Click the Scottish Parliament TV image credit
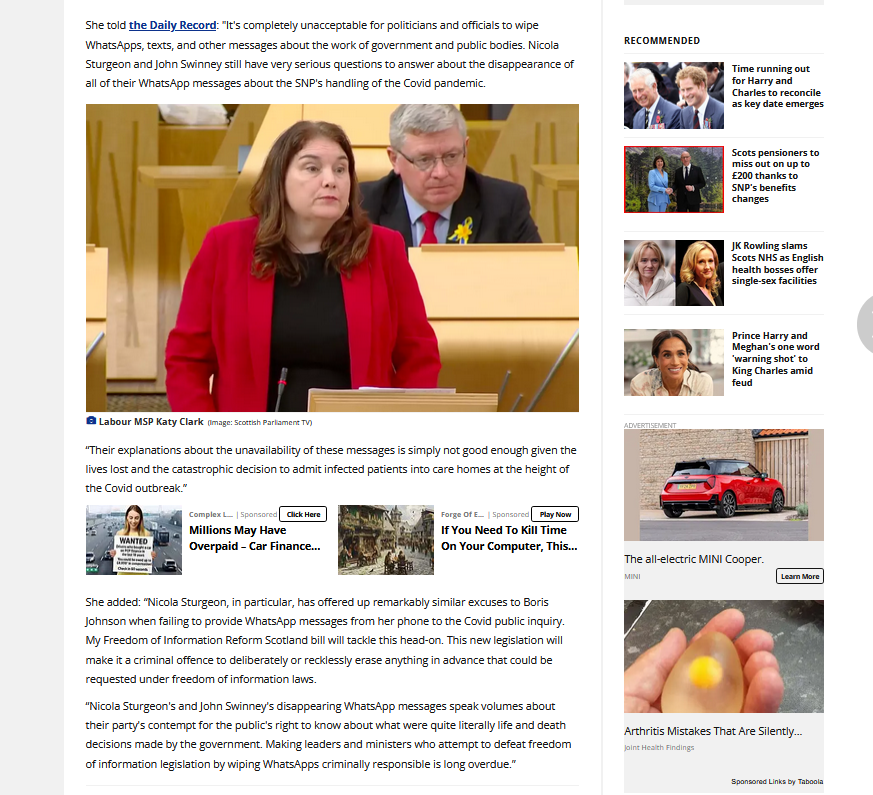Screen dimensions: 873x795 pyautogui.click(x=259, y=423)
